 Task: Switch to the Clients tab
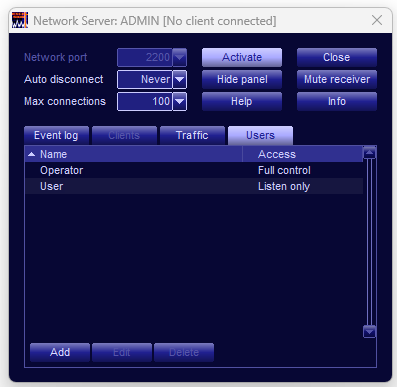point(124,135)
